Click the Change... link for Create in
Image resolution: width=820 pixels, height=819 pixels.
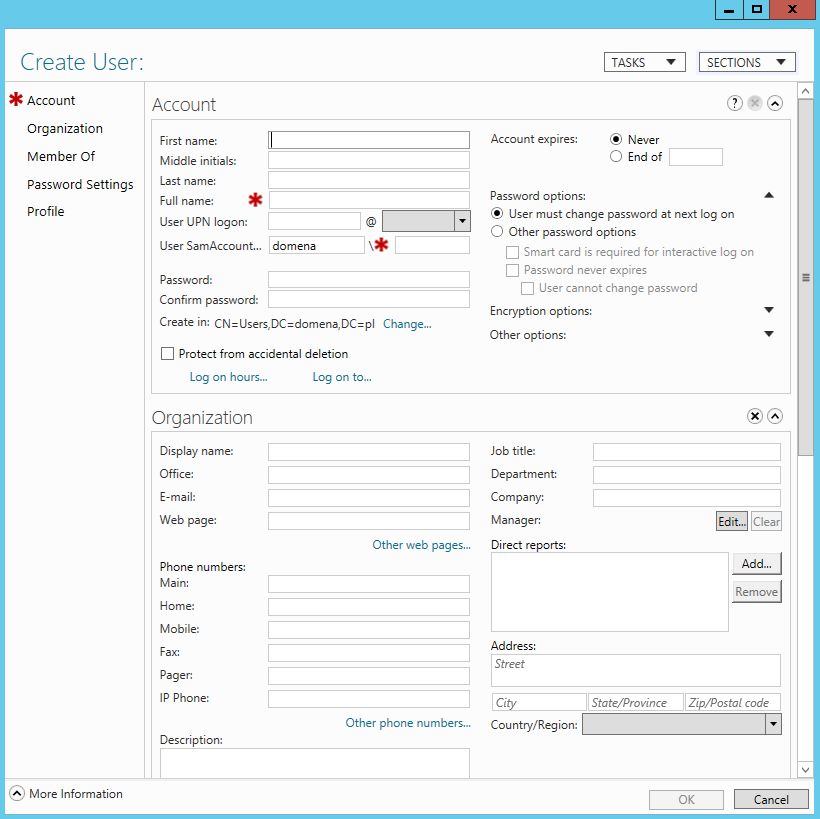pyautogui.click(x=407, y=324)
